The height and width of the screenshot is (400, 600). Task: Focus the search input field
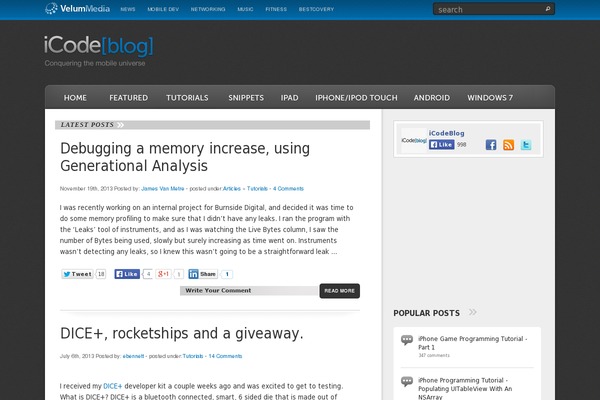pos(490,9)
